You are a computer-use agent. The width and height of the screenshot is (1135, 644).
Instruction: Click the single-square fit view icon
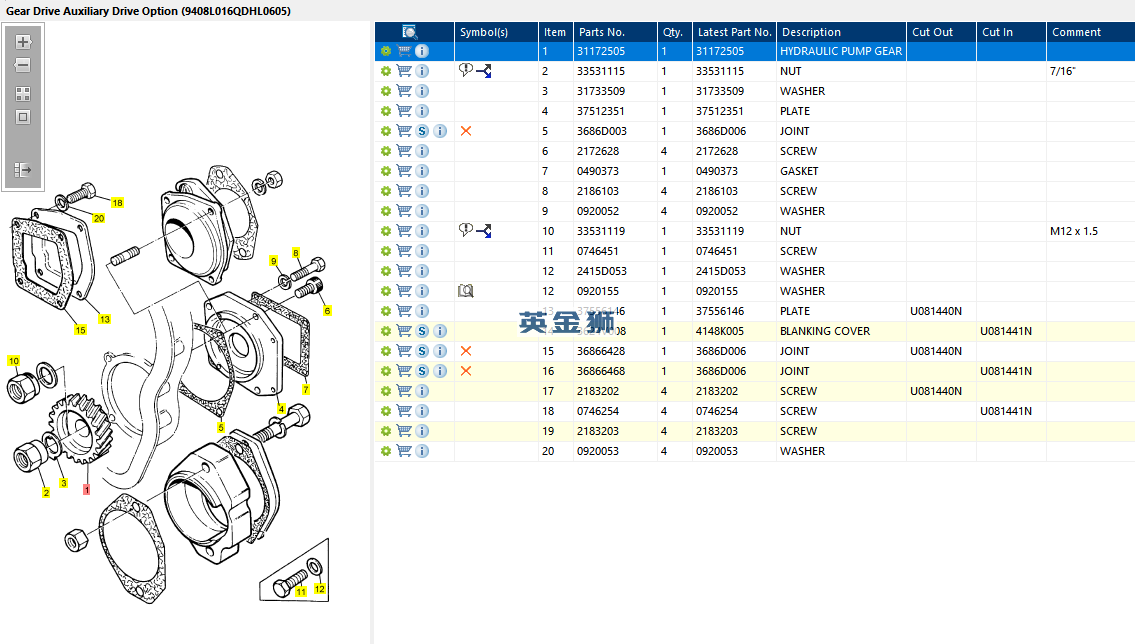tap(23, 117)
